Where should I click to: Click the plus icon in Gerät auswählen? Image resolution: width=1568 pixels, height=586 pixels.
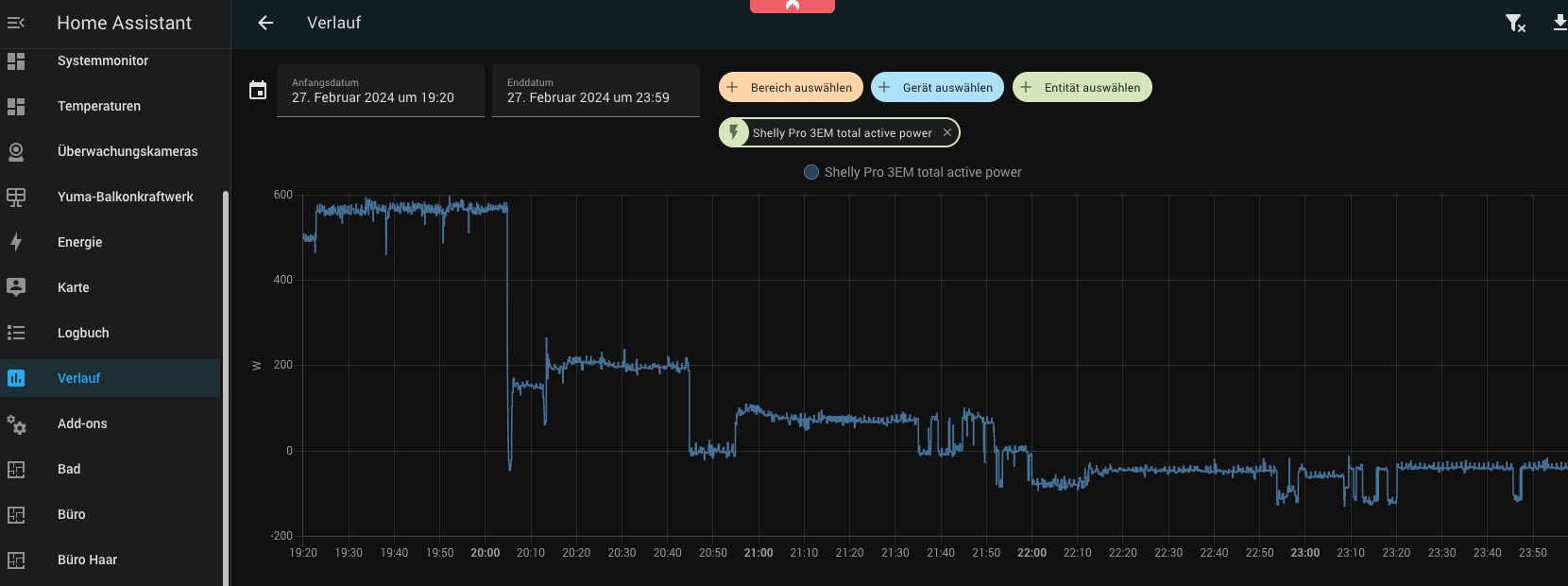884,87
